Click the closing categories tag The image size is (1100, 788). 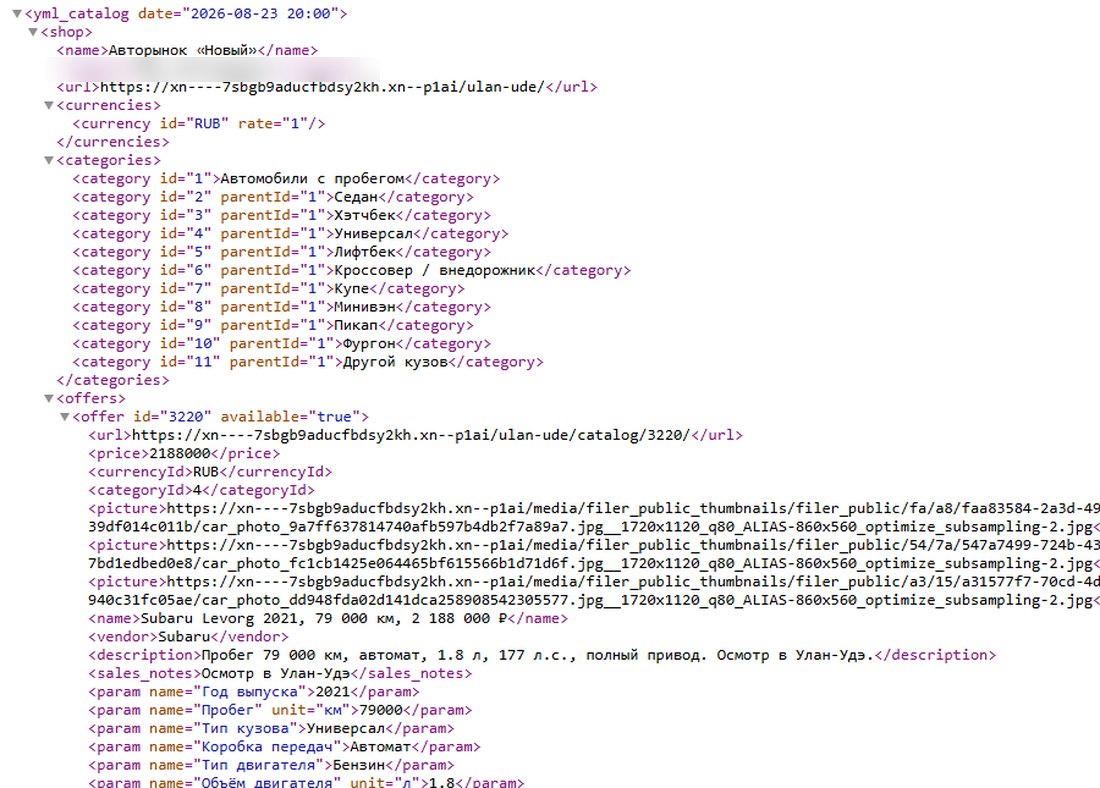click(113, 380)
